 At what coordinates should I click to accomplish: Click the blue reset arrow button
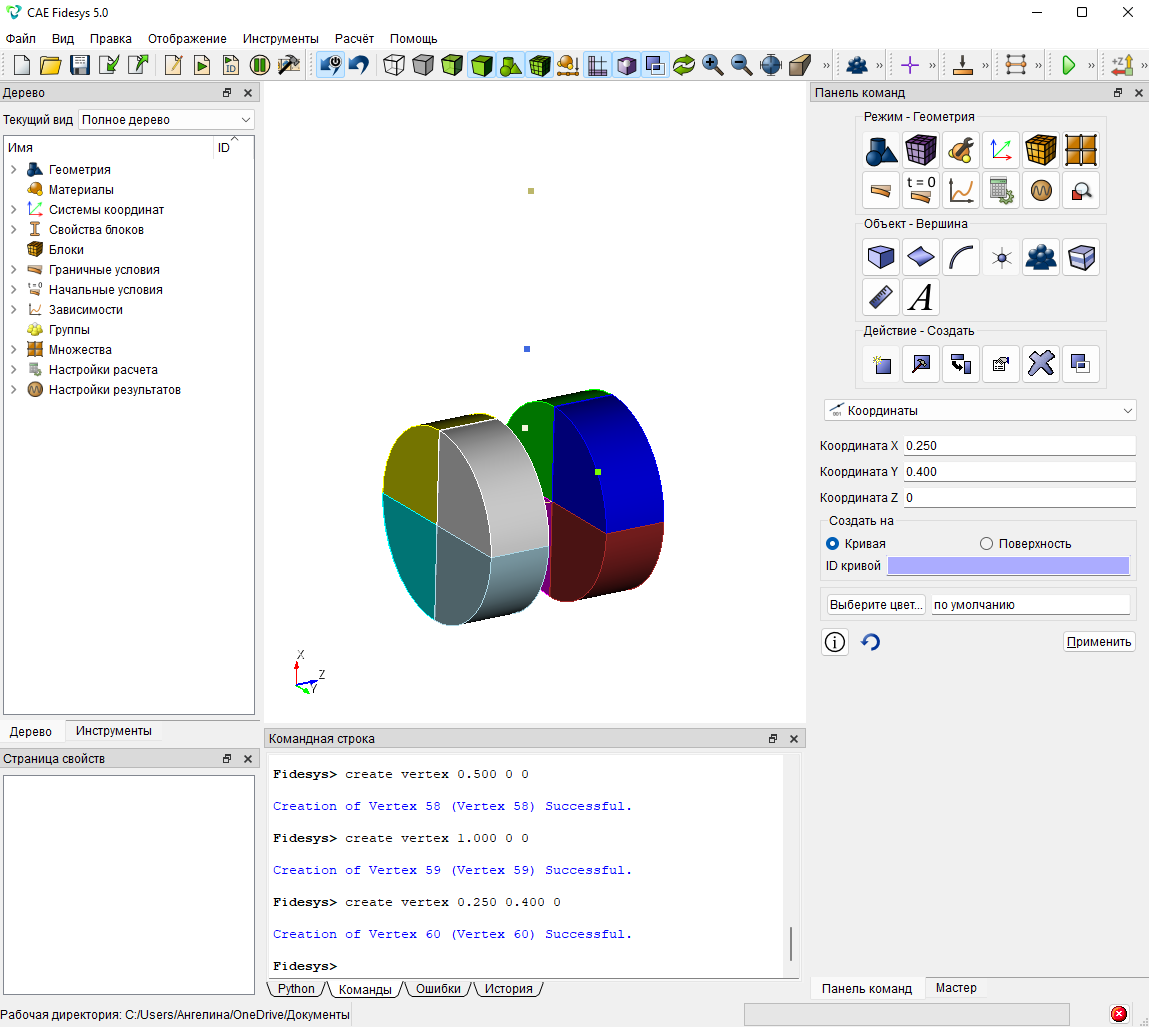tap(871, 642)
